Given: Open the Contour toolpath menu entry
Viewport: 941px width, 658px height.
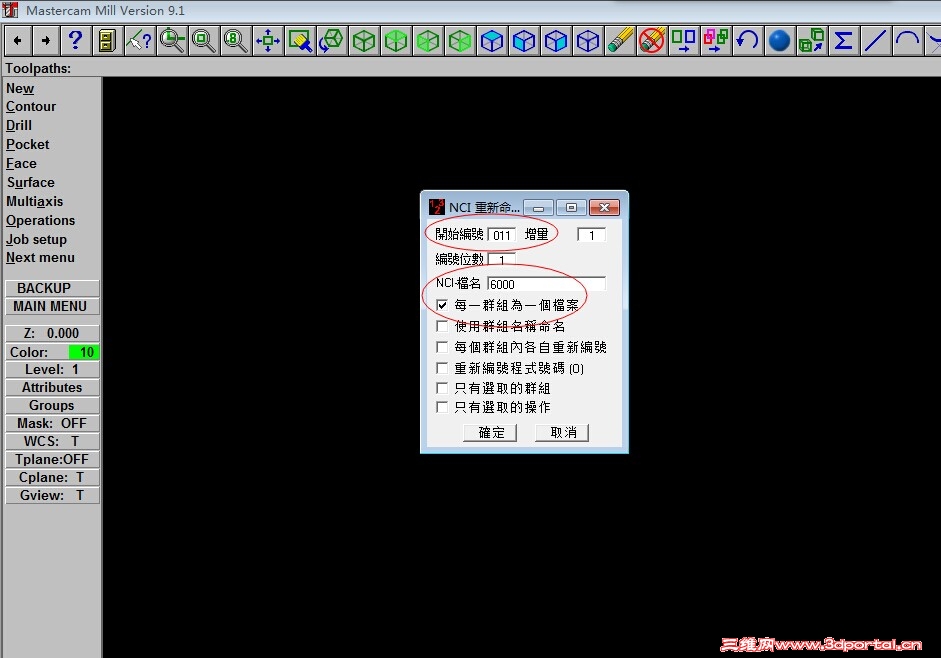Looking at the screenshot, I should point(30,106).
